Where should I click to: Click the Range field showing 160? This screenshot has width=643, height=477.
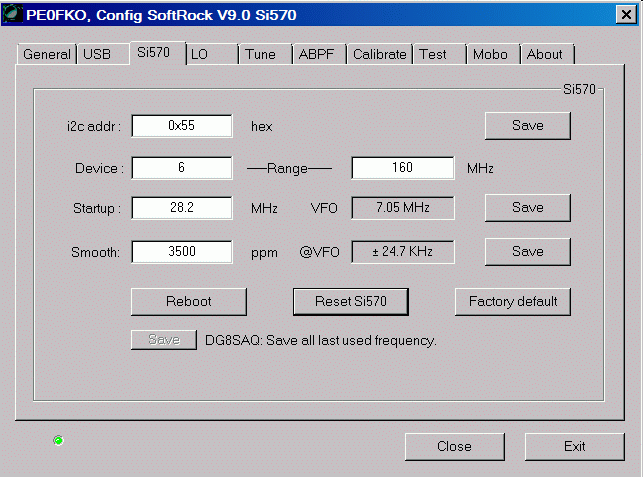(403, 168)
